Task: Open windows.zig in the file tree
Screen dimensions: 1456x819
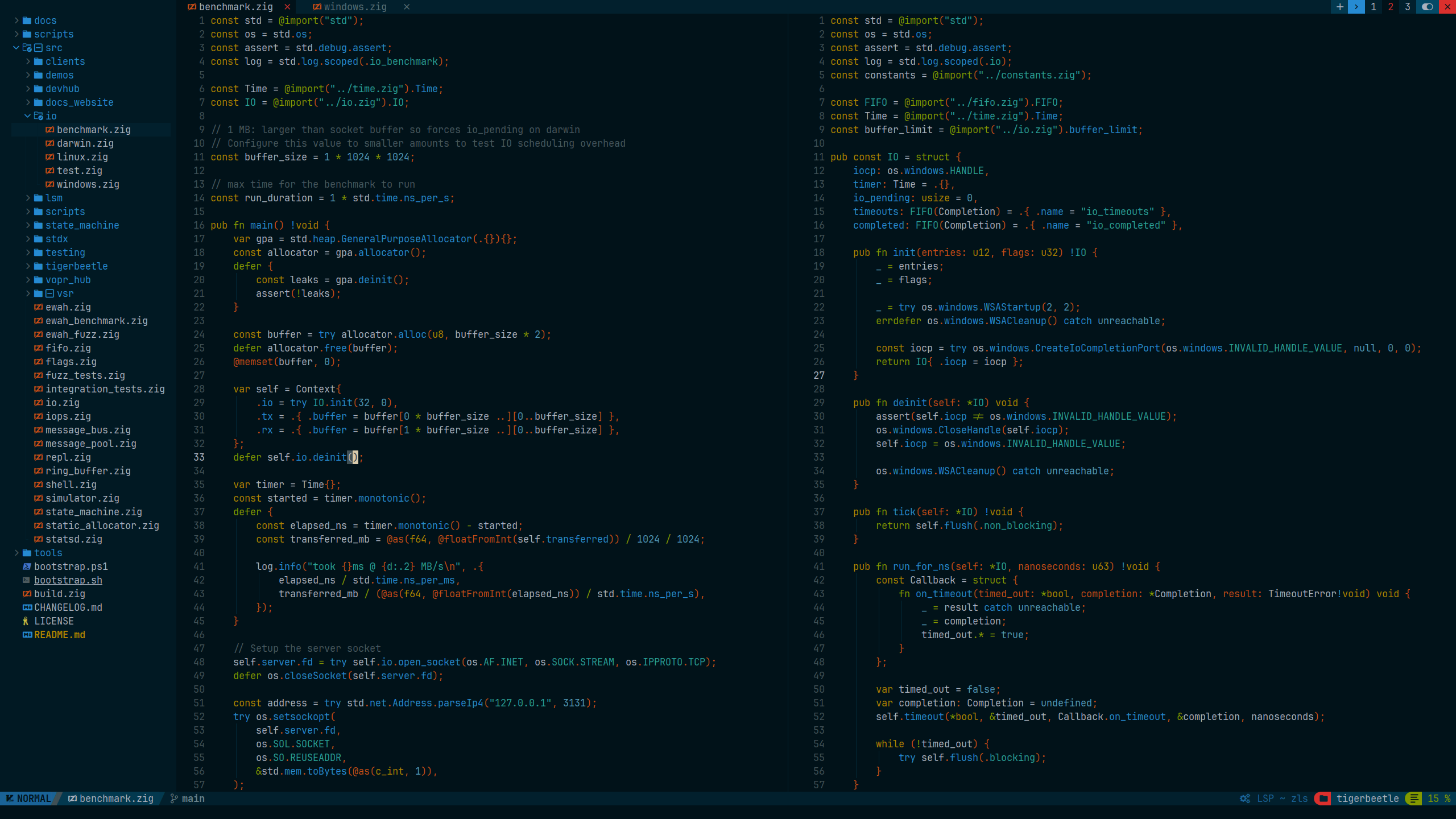Action: [x=88, y=184]
